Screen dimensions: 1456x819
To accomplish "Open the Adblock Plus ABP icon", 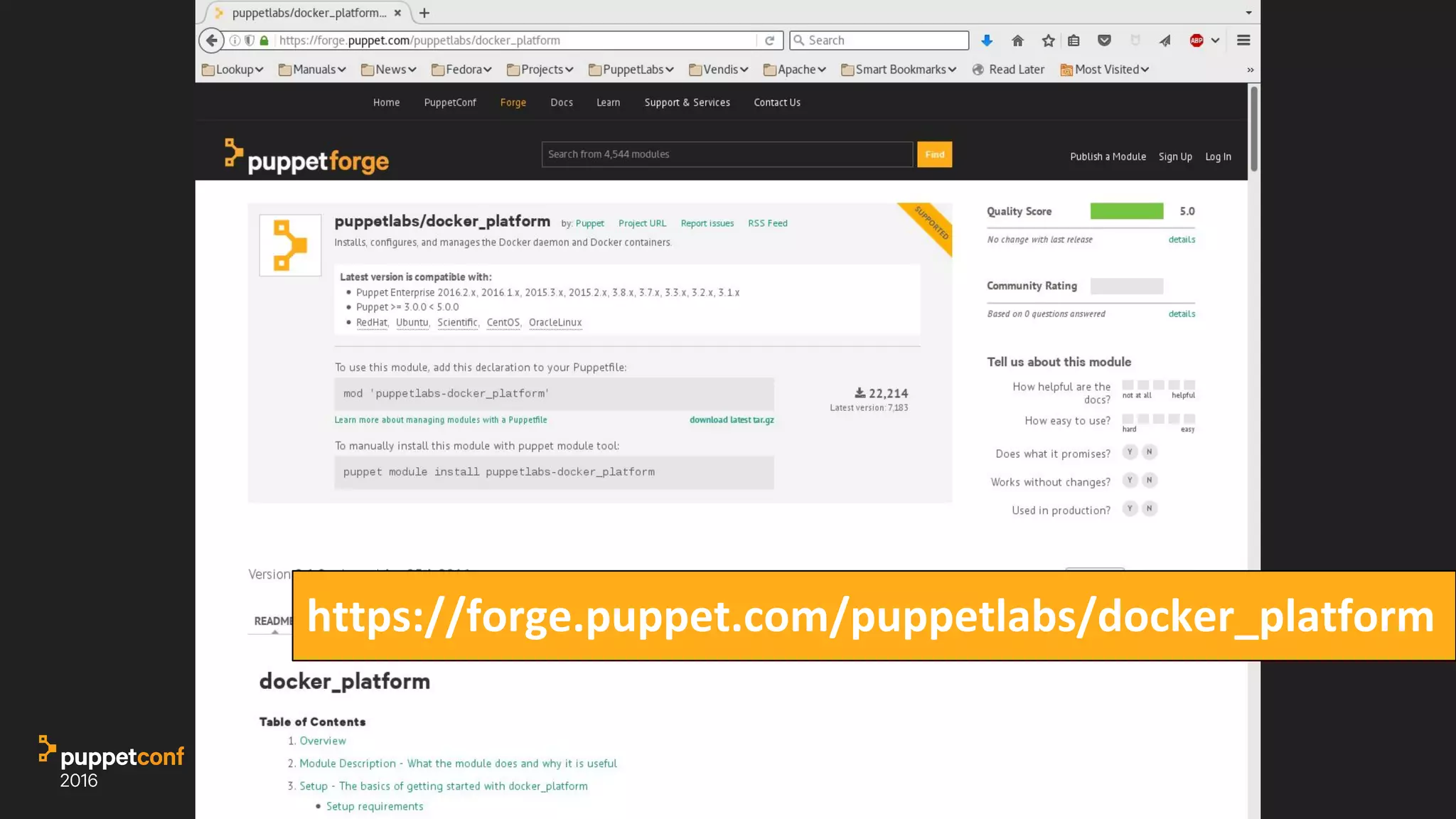I will 1197,41.
